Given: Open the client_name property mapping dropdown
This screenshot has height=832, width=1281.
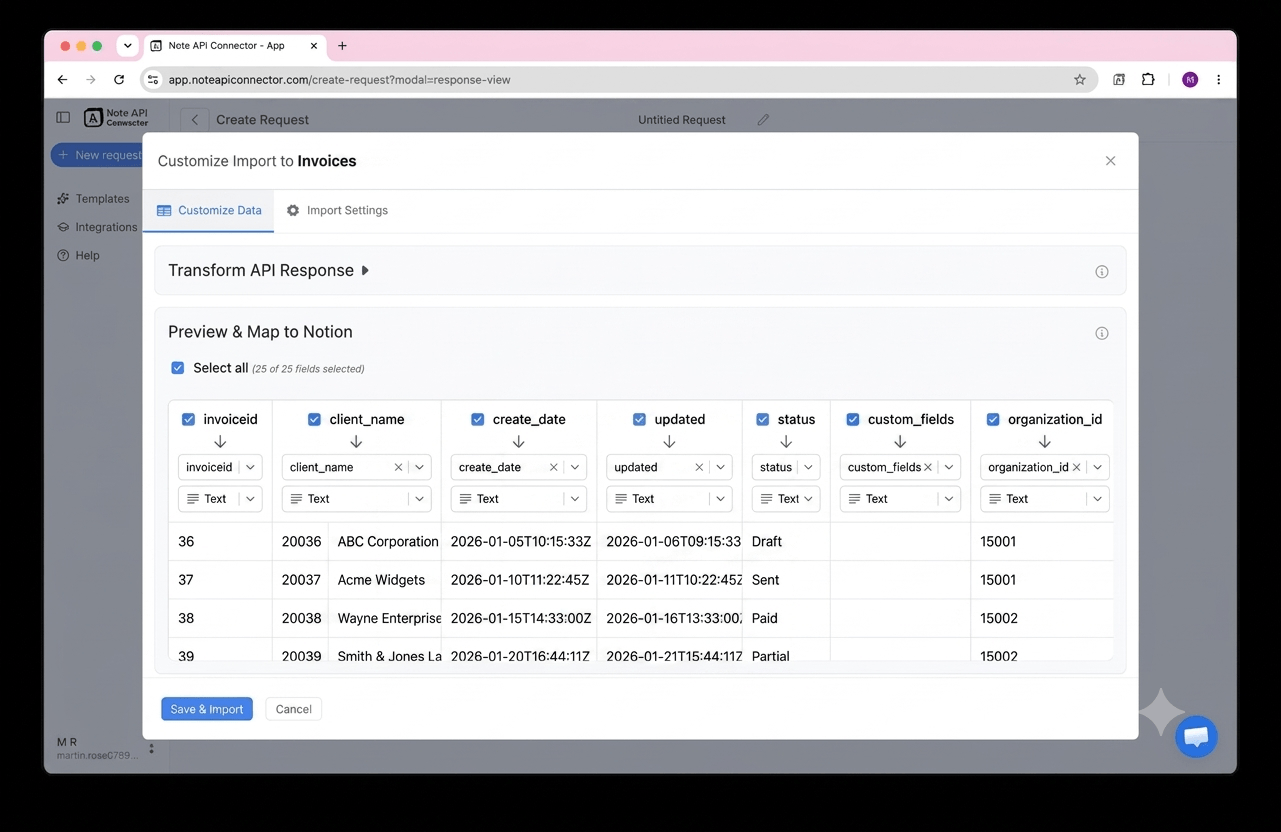Looking at the screenshot, I should point(357,467).
